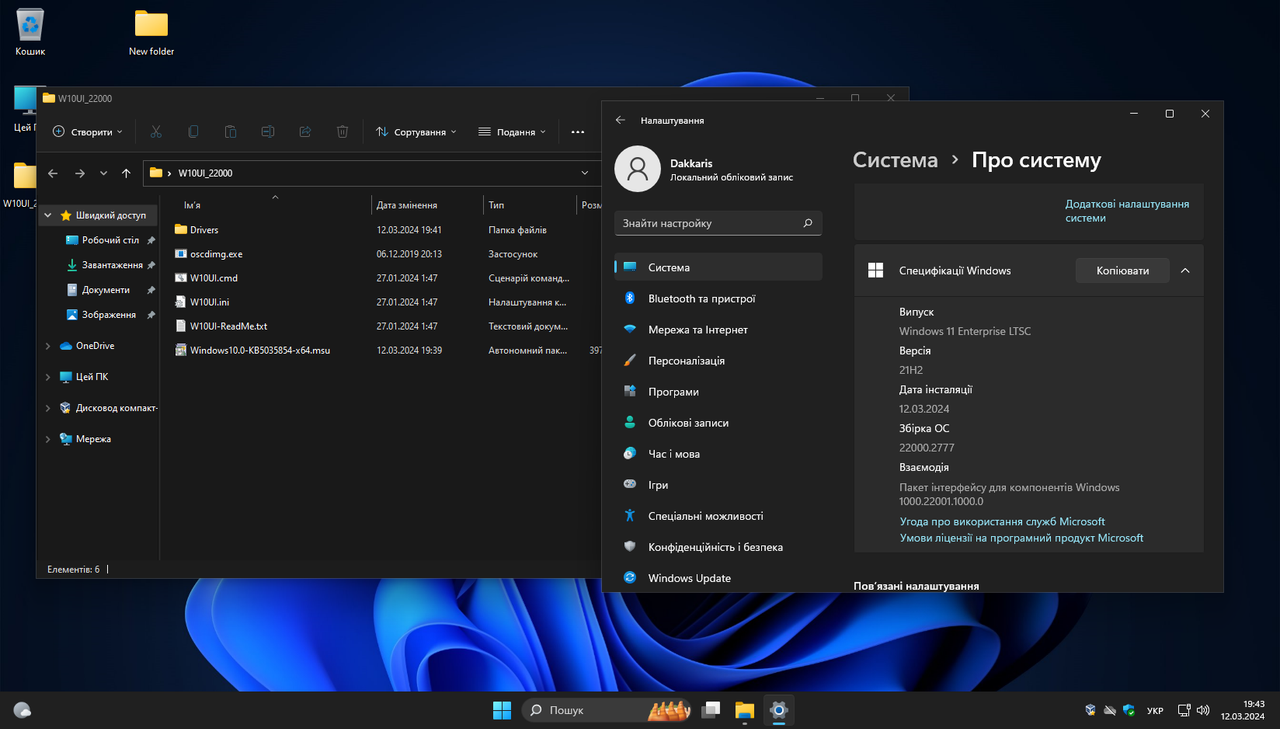Click the Копіювати button
The image size is (1280, 729).
(1122, 270)
